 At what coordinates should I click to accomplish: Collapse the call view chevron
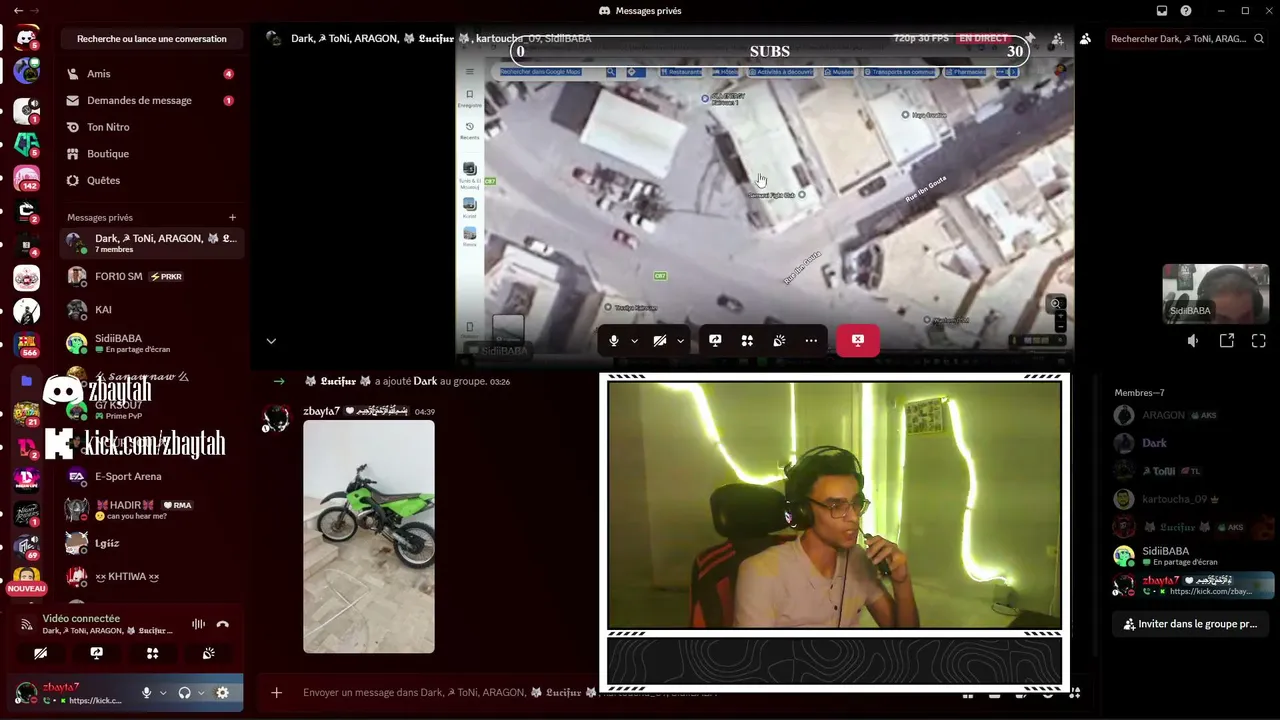(x=271, y=341)
